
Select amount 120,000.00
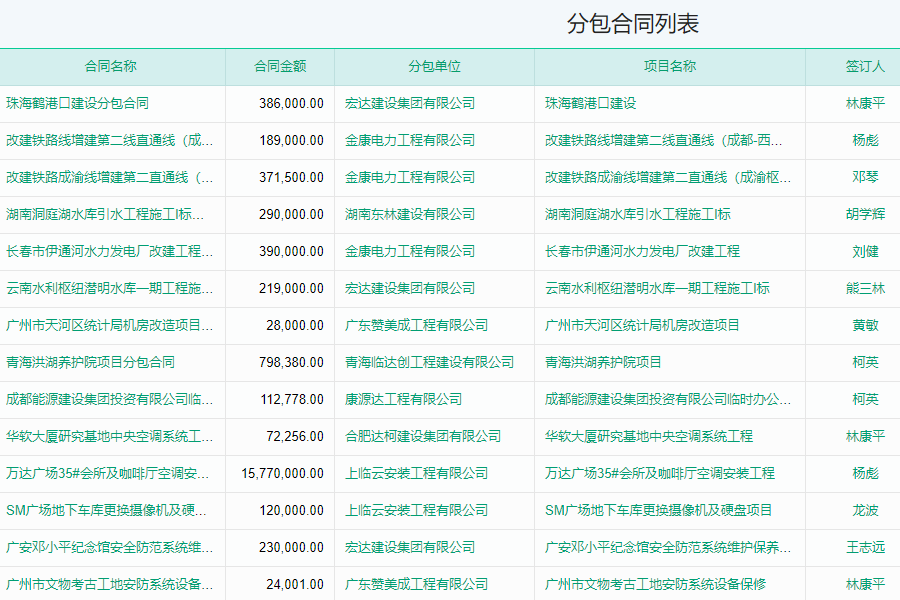pyautogui.click(x=291, y=510)
